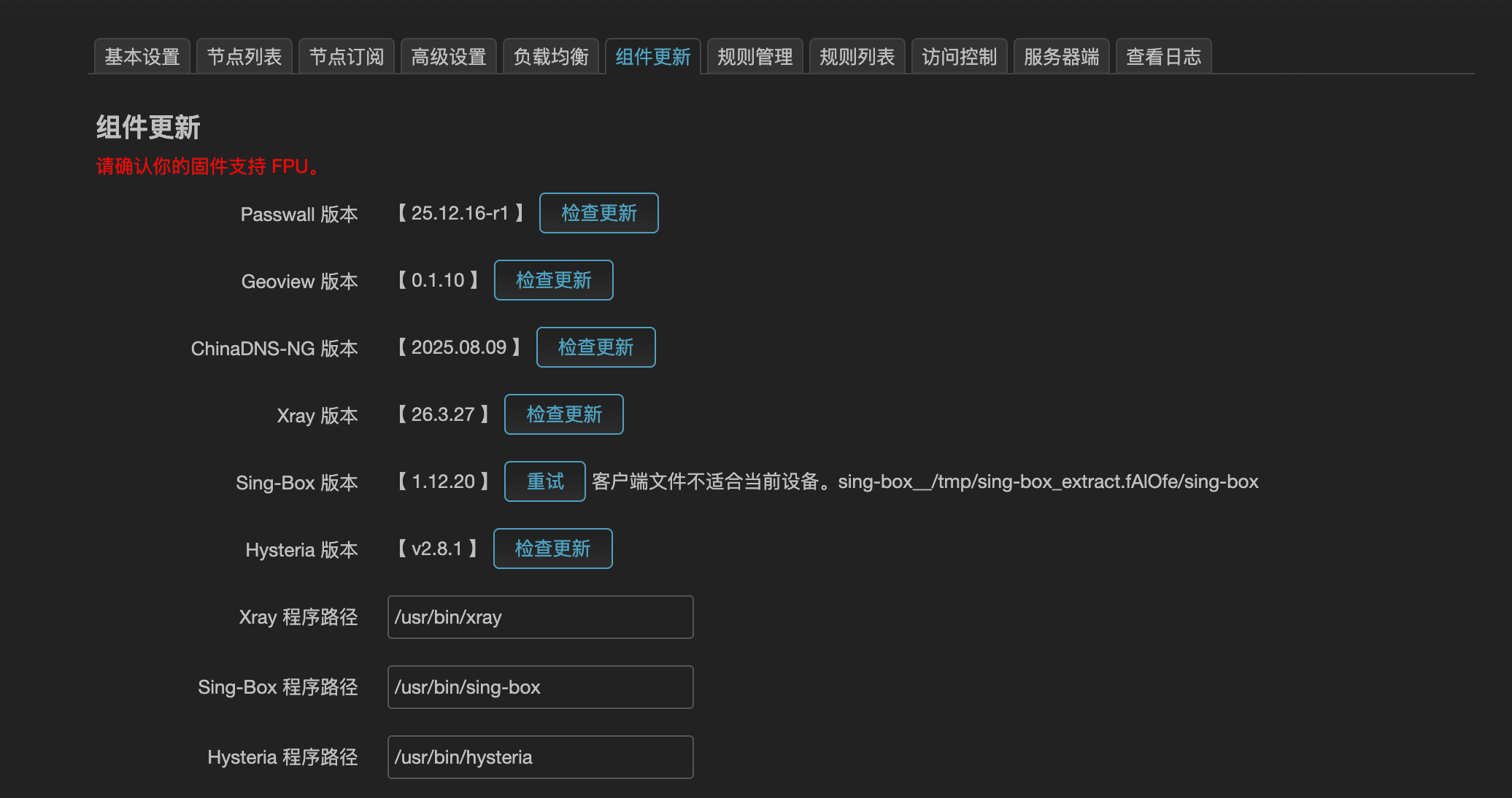
Task: Click the Sing-Box 程序路径 input field
Action: (x=540, y=687)
